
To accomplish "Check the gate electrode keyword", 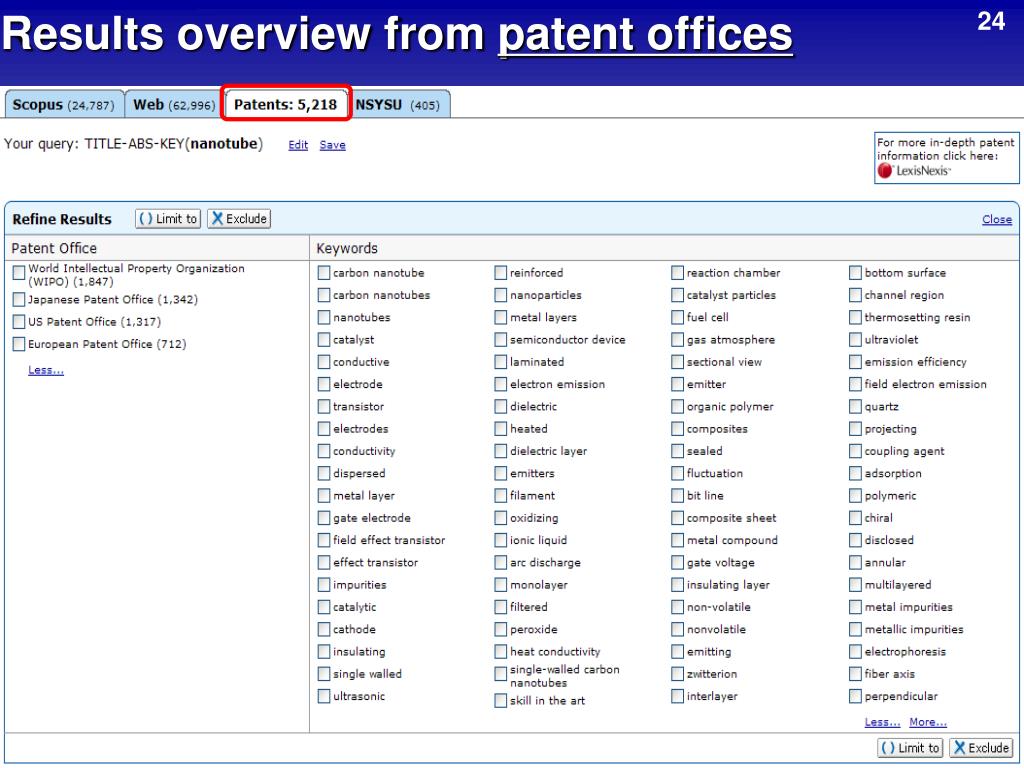I will point(324,517).
